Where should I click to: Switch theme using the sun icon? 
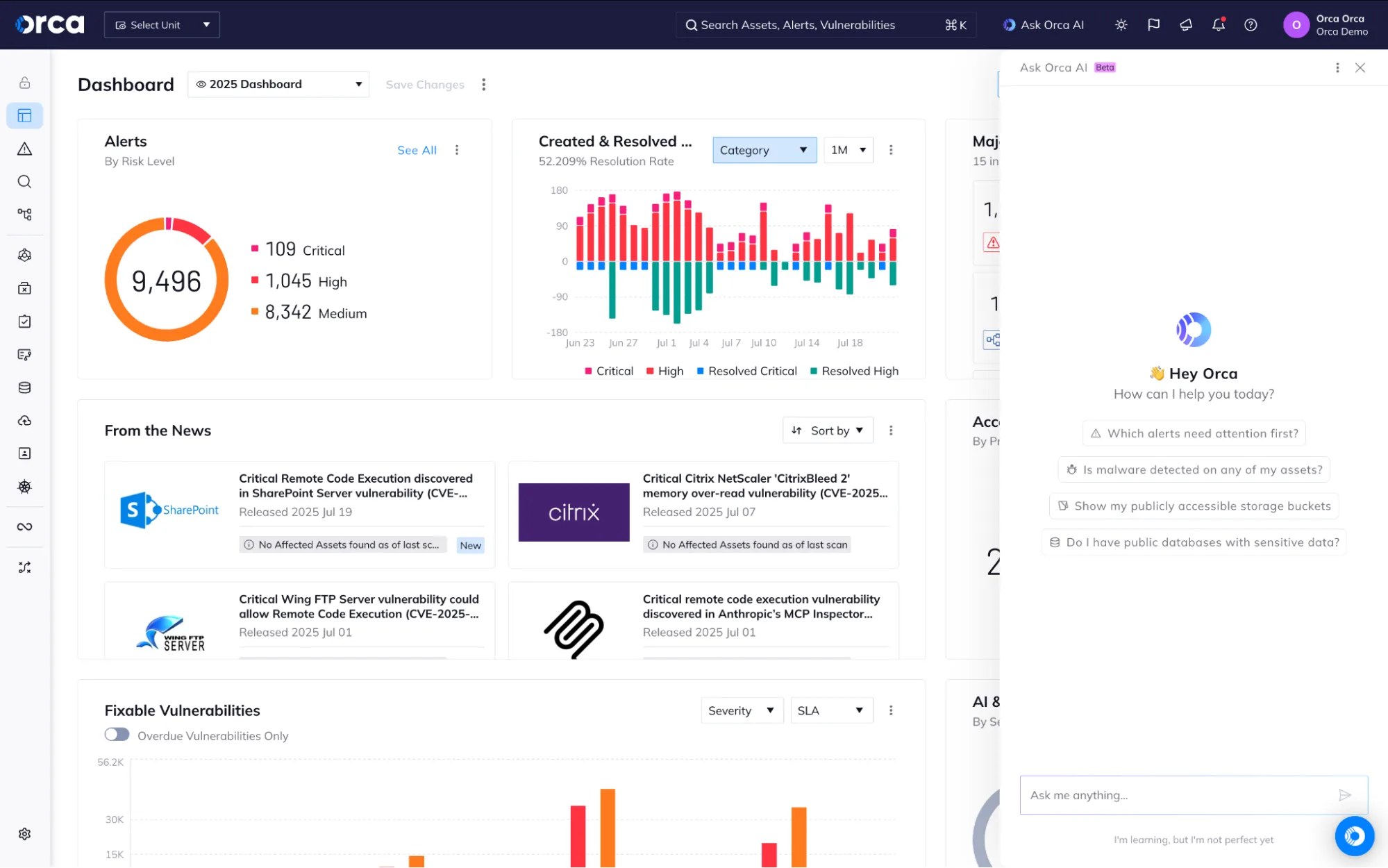click(x=1120, y=24)
